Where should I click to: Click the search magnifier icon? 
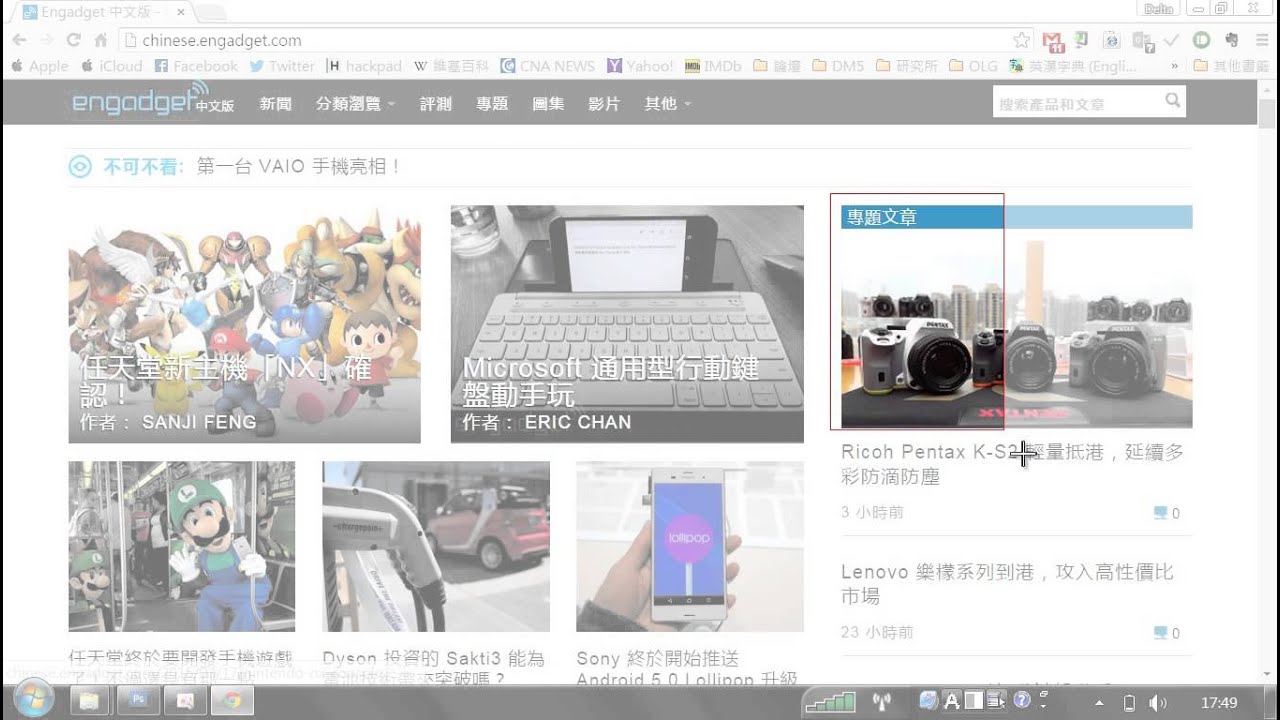(1173, 101)
